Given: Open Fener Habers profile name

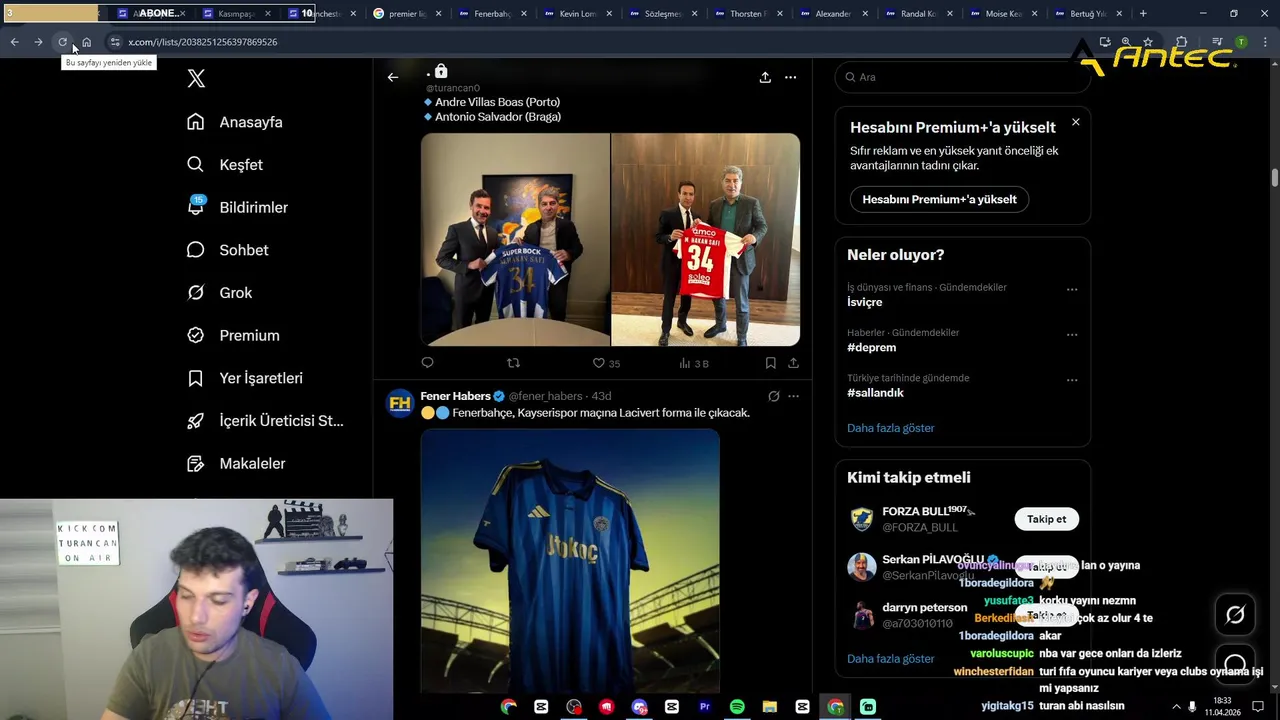Looking at the screenshot, I should 455,396.
